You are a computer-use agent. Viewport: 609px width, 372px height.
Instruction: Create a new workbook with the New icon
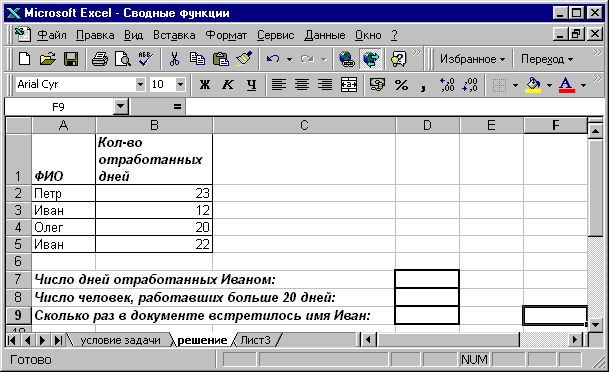pos(25,59)
